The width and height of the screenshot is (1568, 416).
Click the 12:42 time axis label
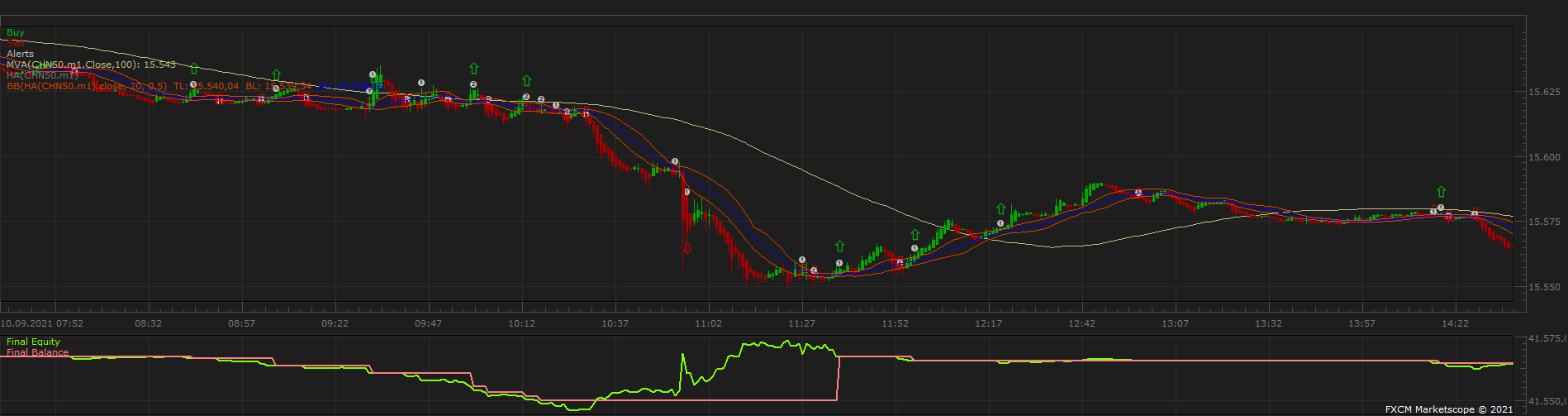(x=1082, y=323)
